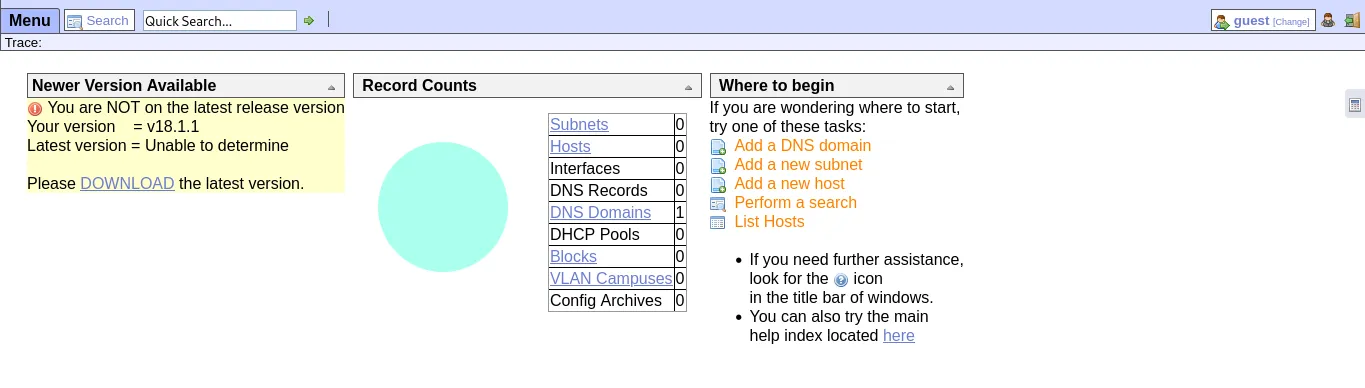Open the advanced Search button
1365x388 pixels.
point(99,20)
